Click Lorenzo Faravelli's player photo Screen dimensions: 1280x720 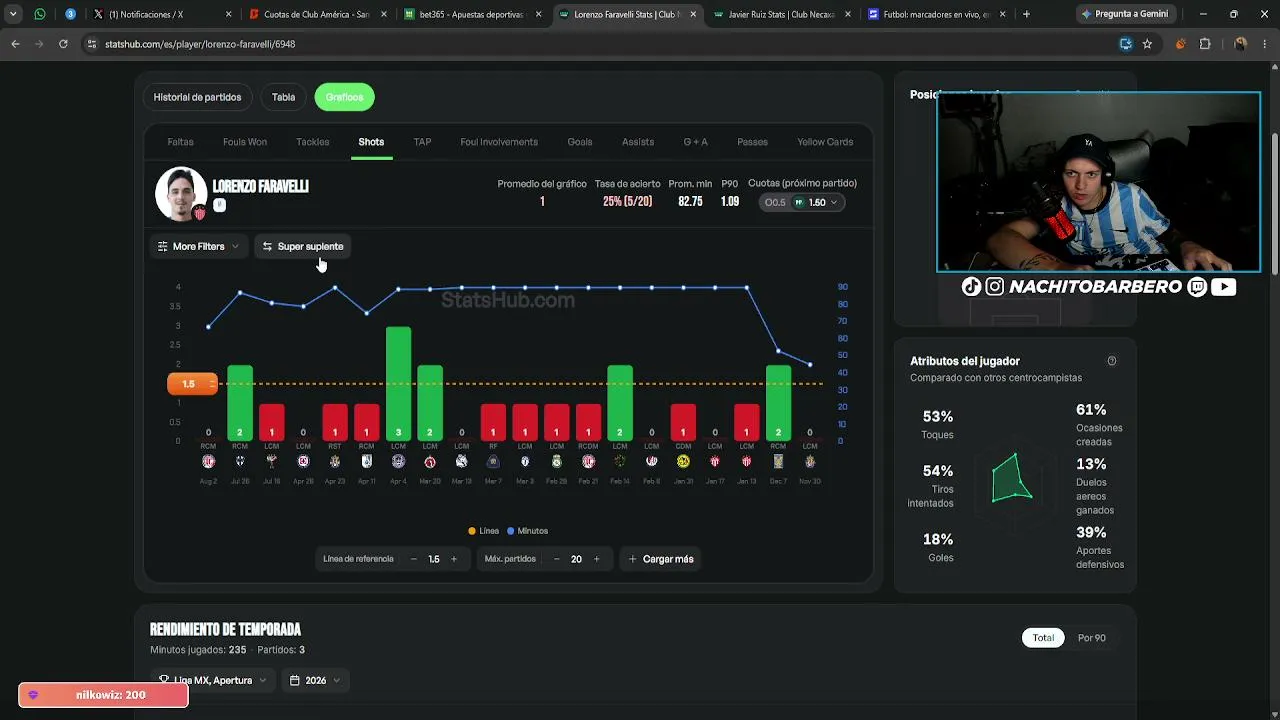(181, 193)
